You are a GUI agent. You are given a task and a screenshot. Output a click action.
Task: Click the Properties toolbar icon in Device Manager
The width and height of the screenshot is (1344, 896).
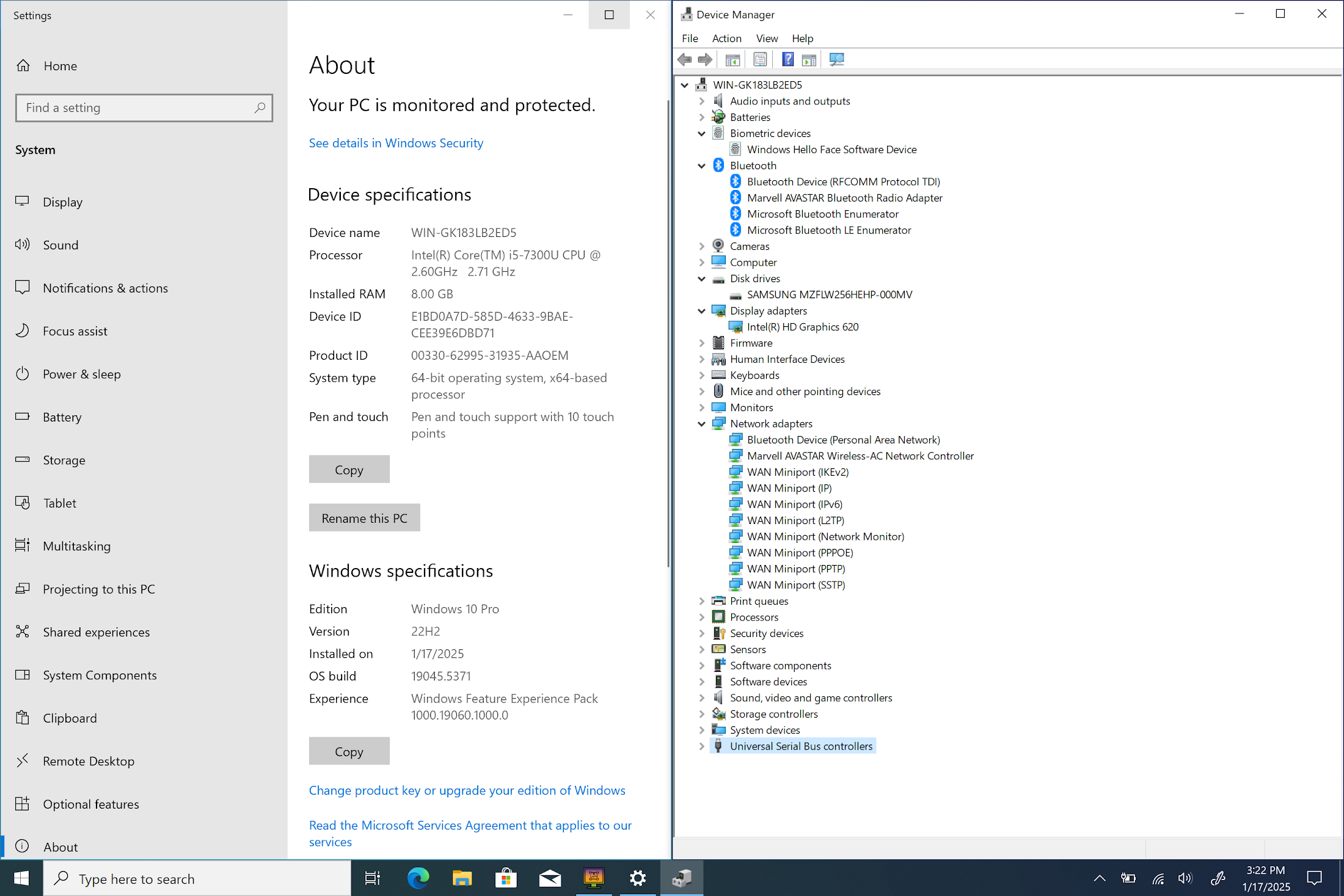pyautogui.click(x=760, y=59)
